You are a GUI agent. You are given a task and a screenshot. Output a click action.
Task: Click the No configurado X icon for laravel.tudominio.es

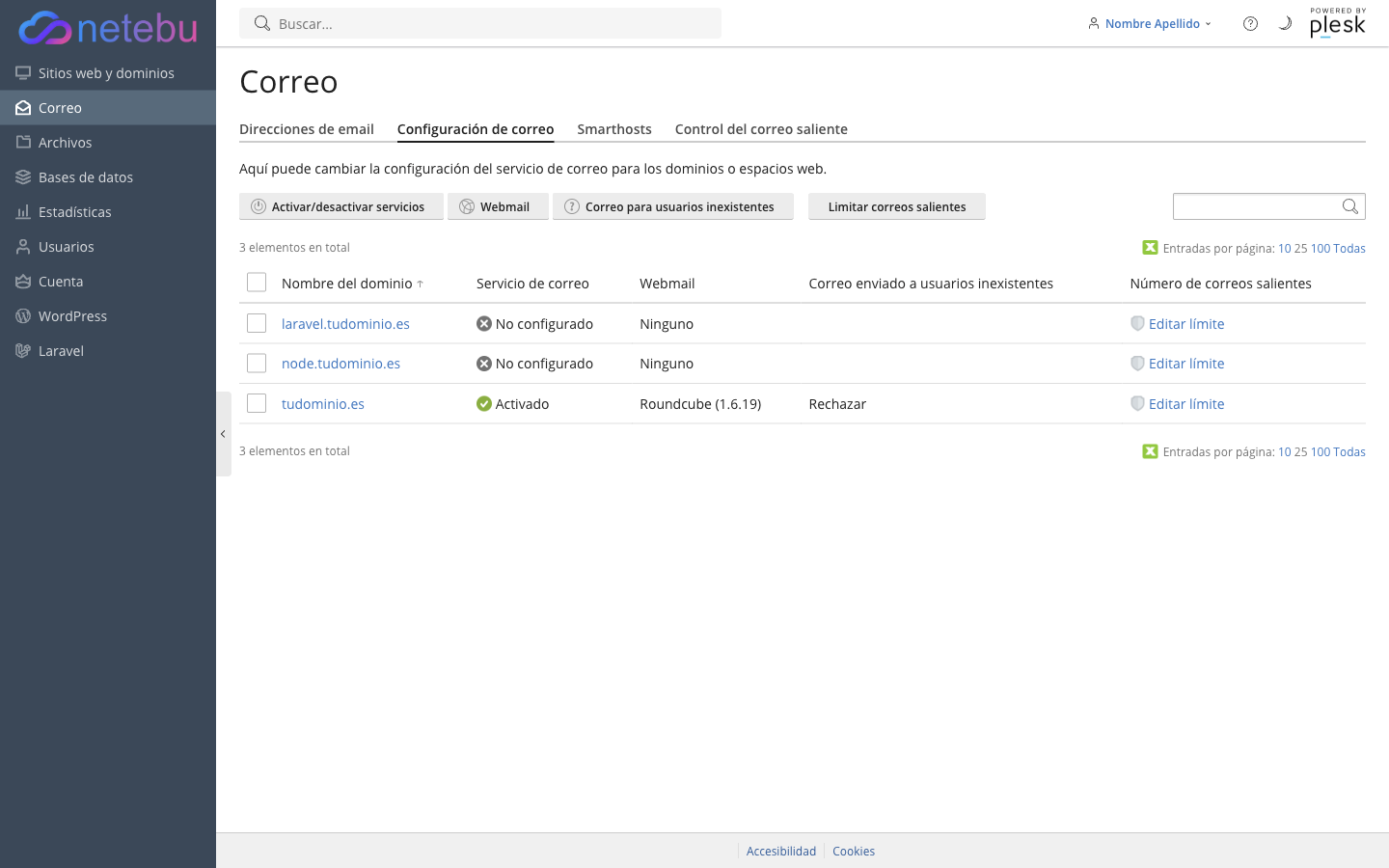pos(484,324)
